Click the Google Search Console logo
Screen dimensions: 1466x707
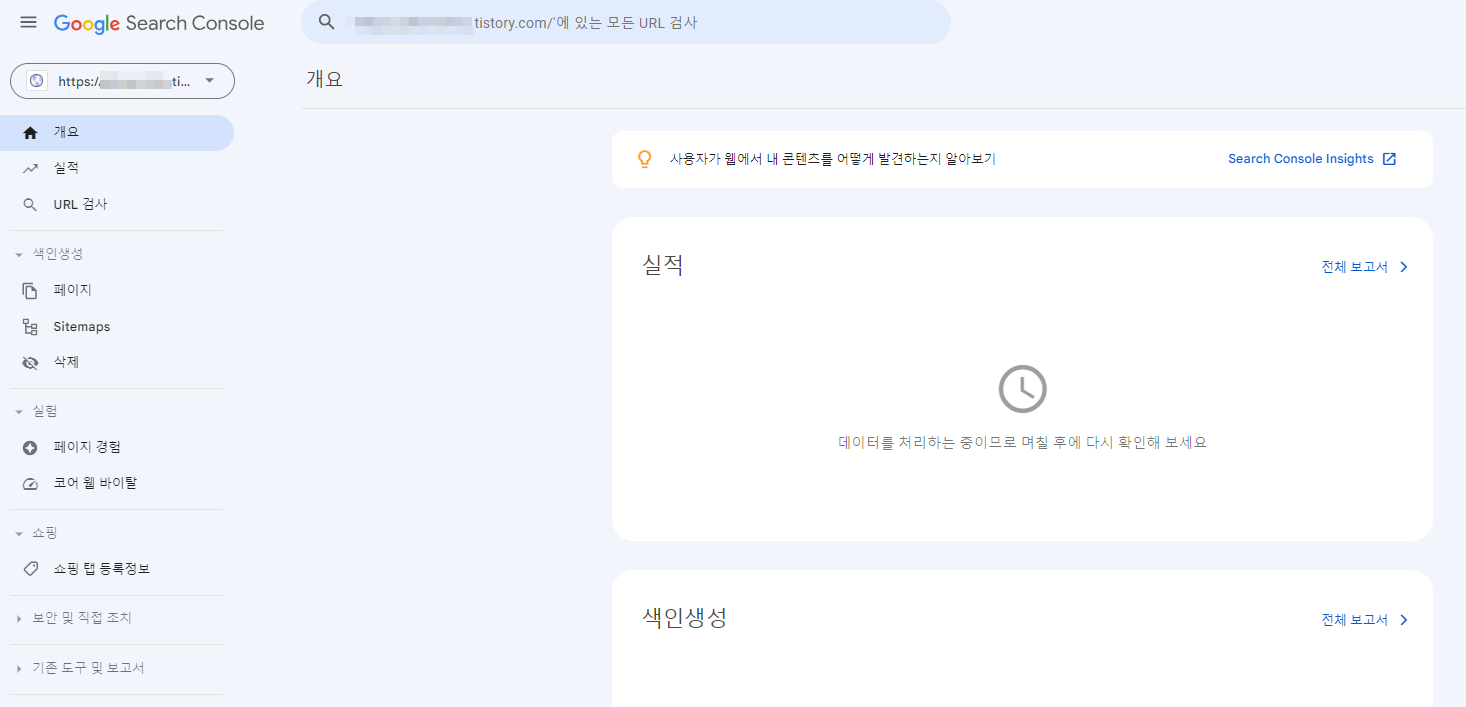(x=158, y=22)
